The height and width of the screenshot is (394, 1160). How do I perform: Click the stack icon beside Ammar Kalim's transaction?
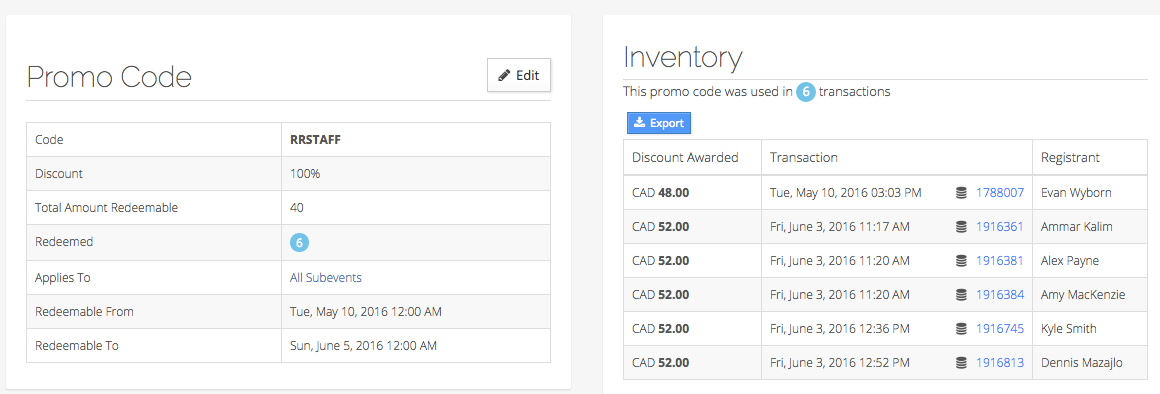[x=962, y=227]
